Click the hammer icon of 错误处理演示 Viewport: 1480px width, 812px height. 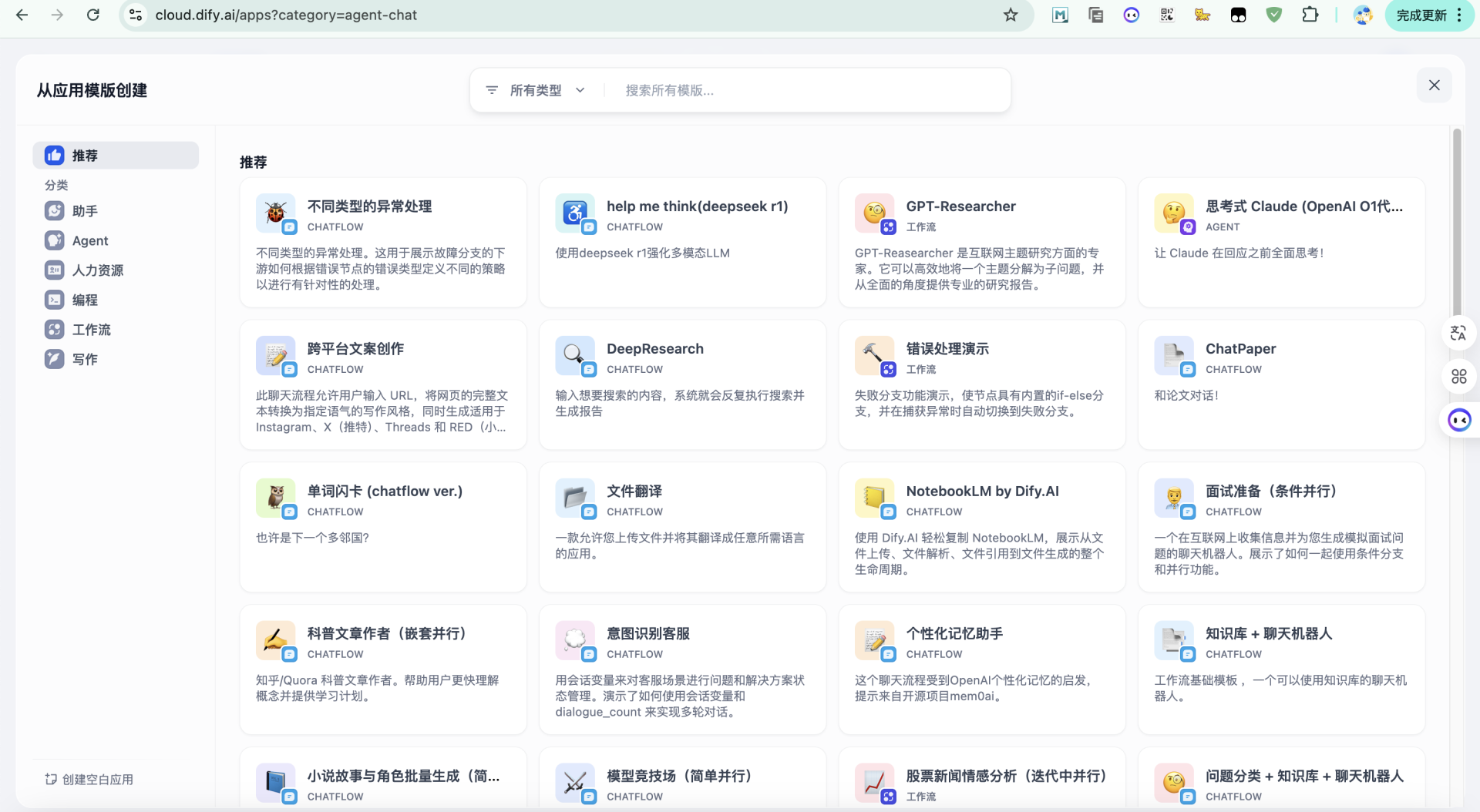[x=873, y=354]
